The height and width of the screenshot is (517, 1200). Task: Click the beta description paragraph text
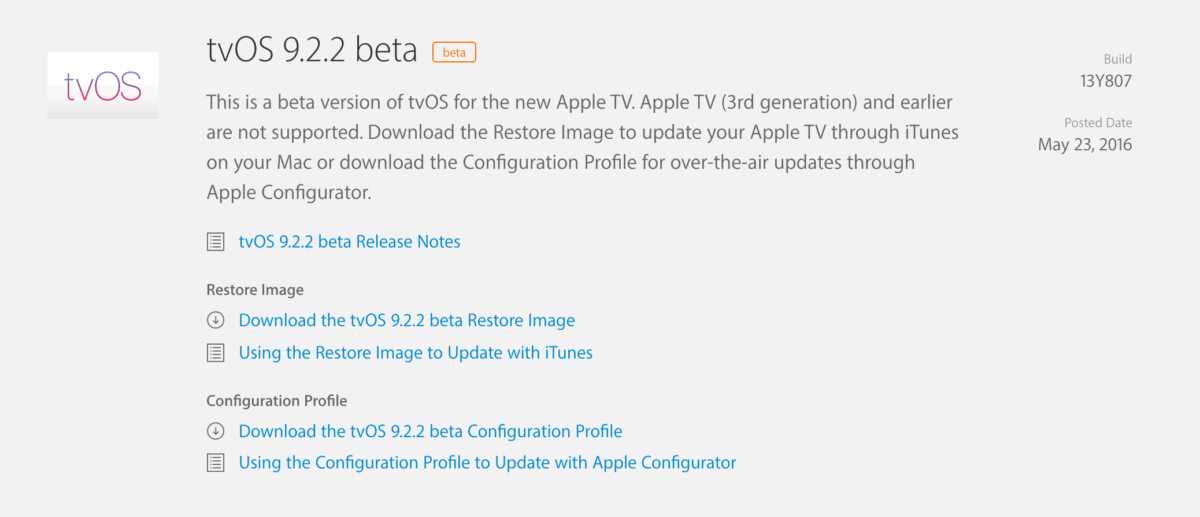coord(578,147)
